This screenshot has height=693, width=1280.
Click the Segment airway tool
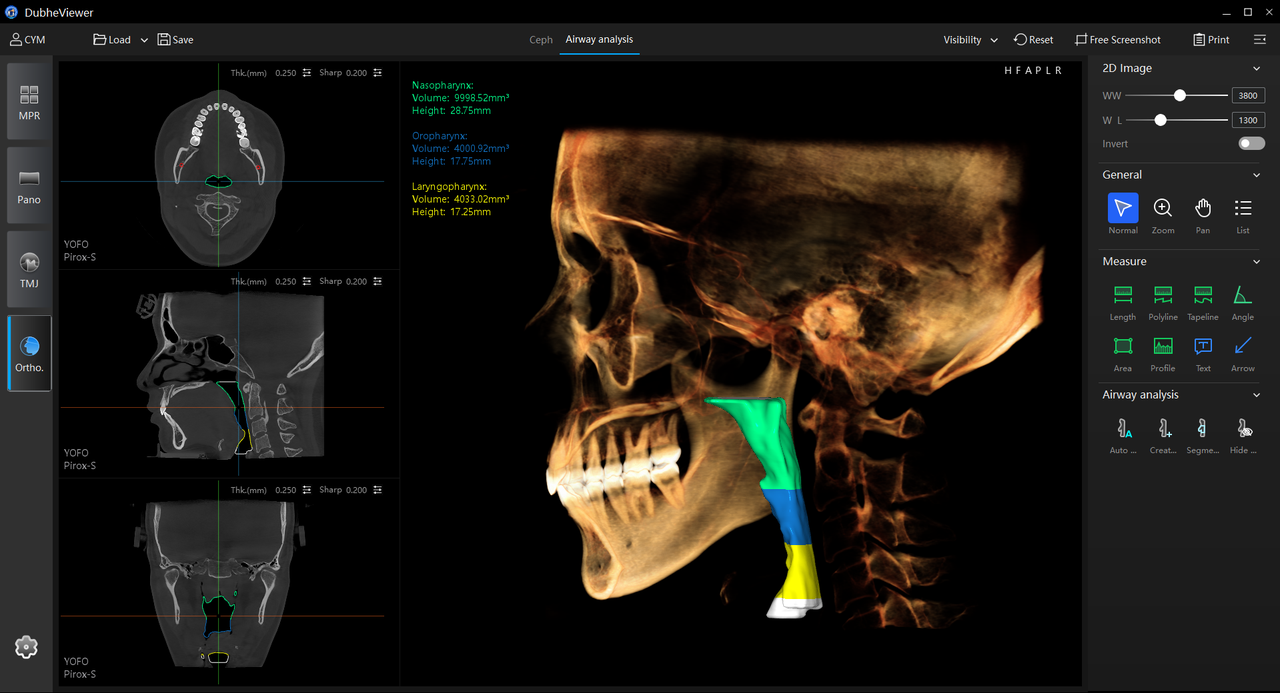1203,435
